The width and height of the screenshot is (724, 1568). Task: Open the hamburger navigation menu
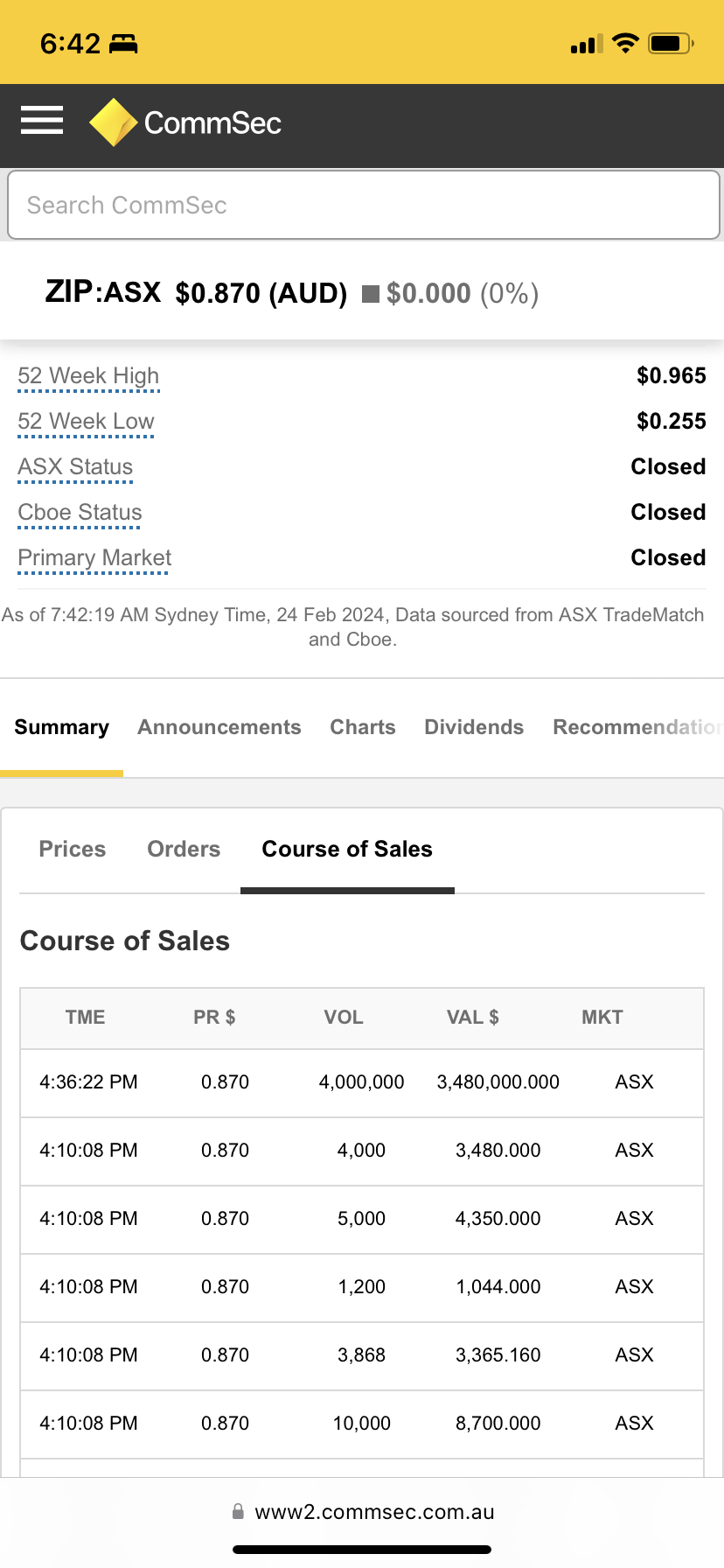[x=42, y=121]
